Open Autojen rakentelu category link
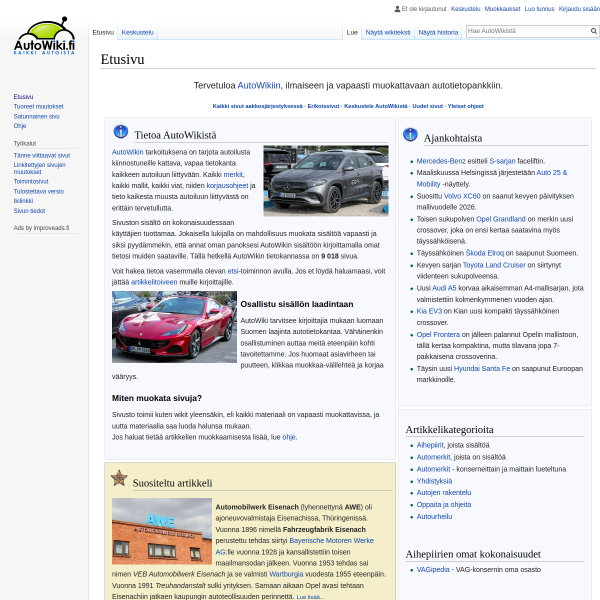The width and height of the screenshot is (600, 600). tap(444, 492)
